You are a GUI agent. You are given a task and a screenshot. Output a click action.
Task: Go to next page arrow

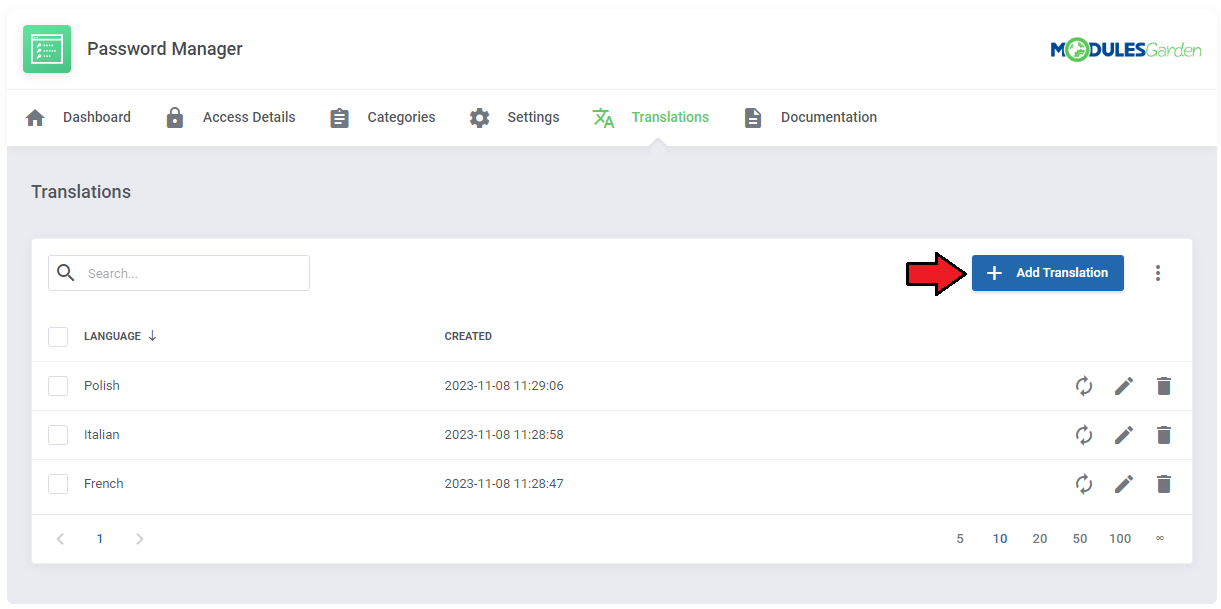(140, 539)
